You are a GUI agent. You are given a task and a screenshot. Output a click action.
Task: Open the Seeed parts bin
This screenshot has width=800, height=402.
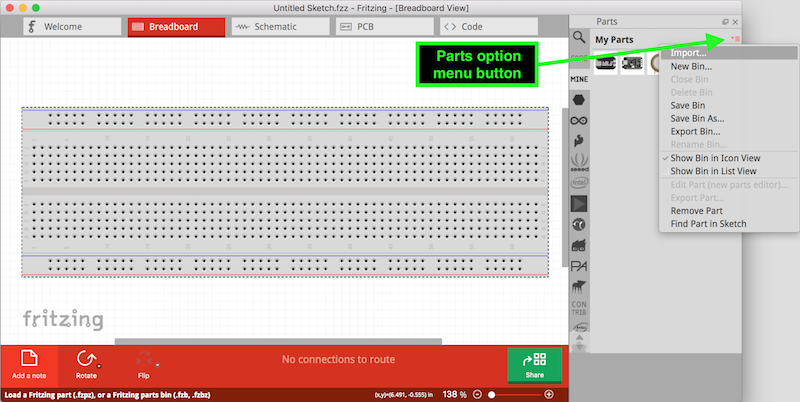tap(579, 162)
